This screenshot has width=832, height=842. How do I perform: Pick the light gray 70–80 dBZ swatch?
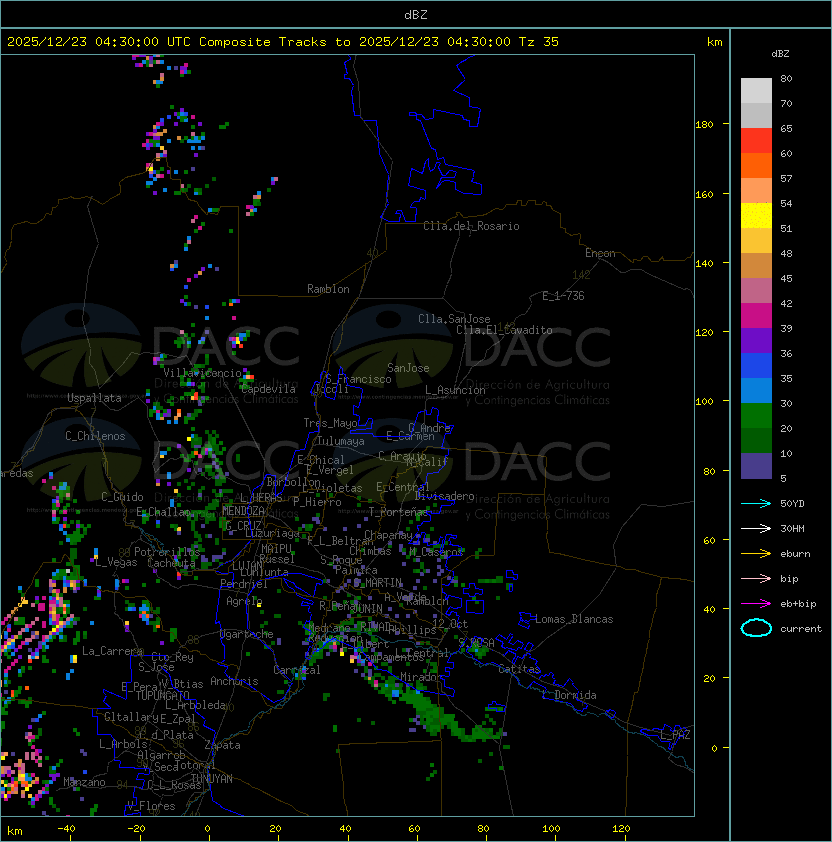pos(756,91)
